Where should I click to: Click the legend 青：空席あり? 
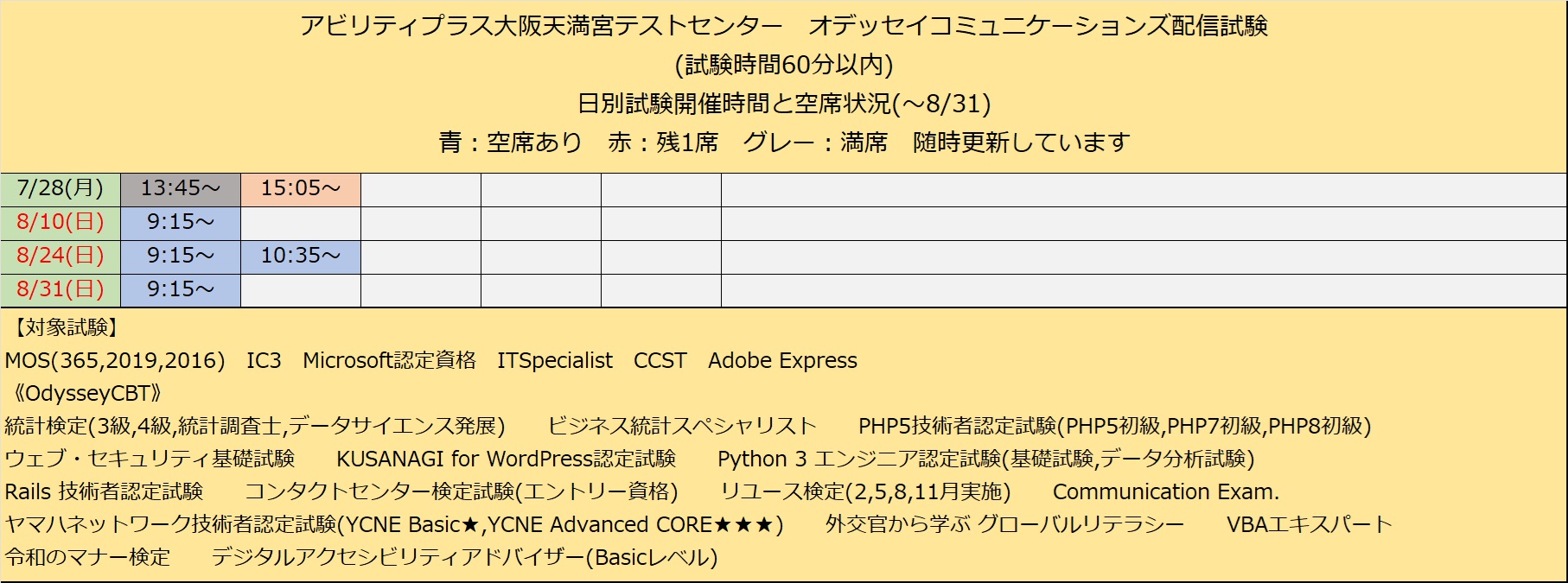(x=511, y=143)
